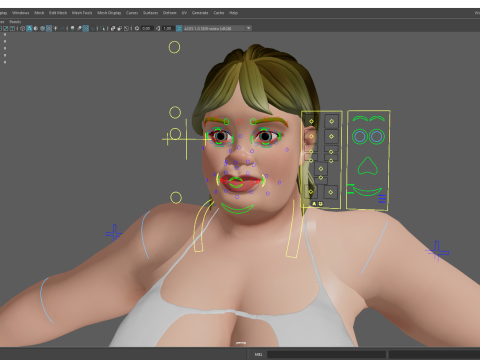This screenshot has width=480, height=360.
Task: Select the left eye circle in face panel
Action: coord(360,136)
